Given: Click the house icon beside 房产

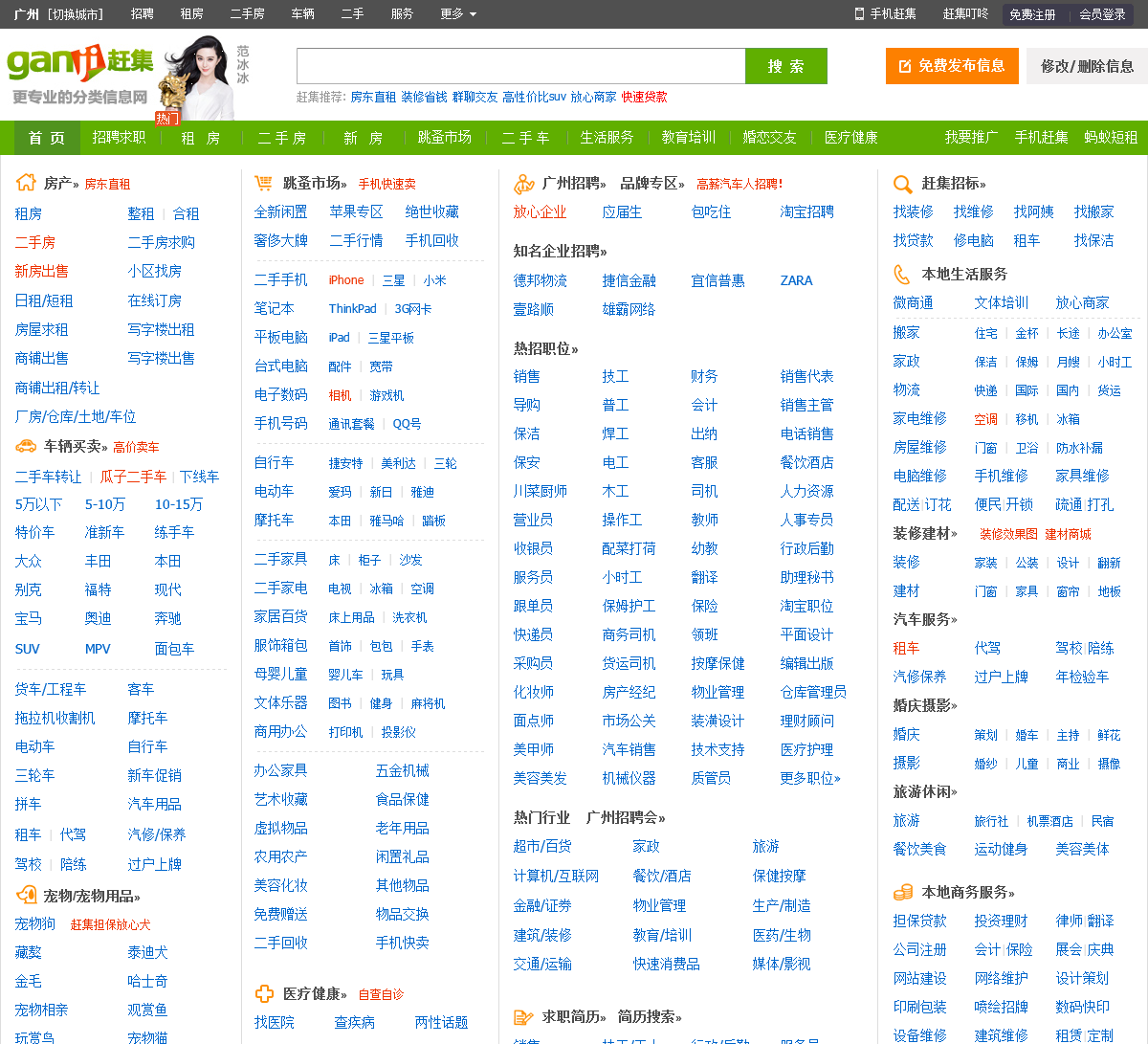Looking at the screenshot, I should coord(26,183).
